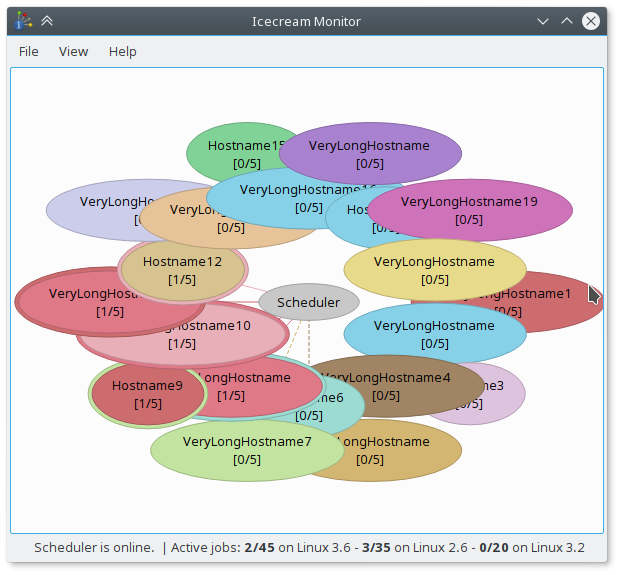Screen dimensions: 620x575
Task: Open the View menu
Action: [x=73, y=51]
